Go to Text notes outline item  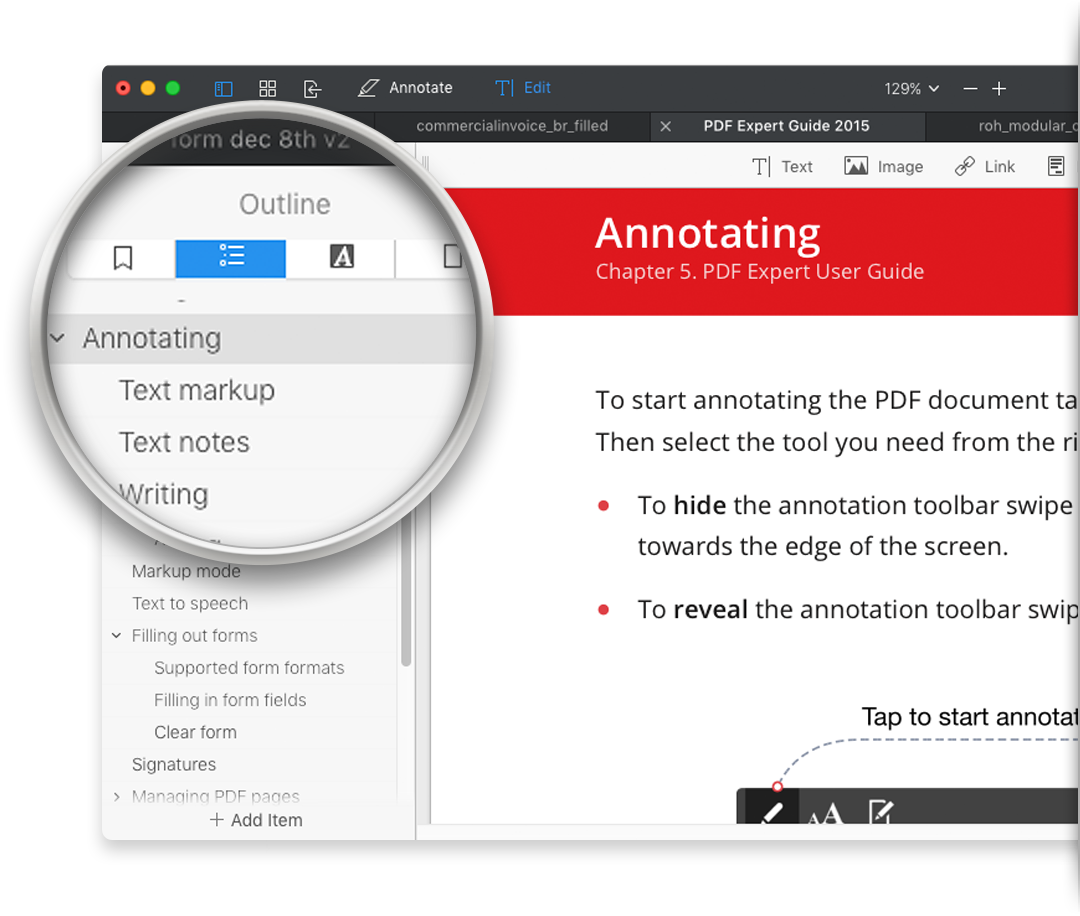(185, 442)
